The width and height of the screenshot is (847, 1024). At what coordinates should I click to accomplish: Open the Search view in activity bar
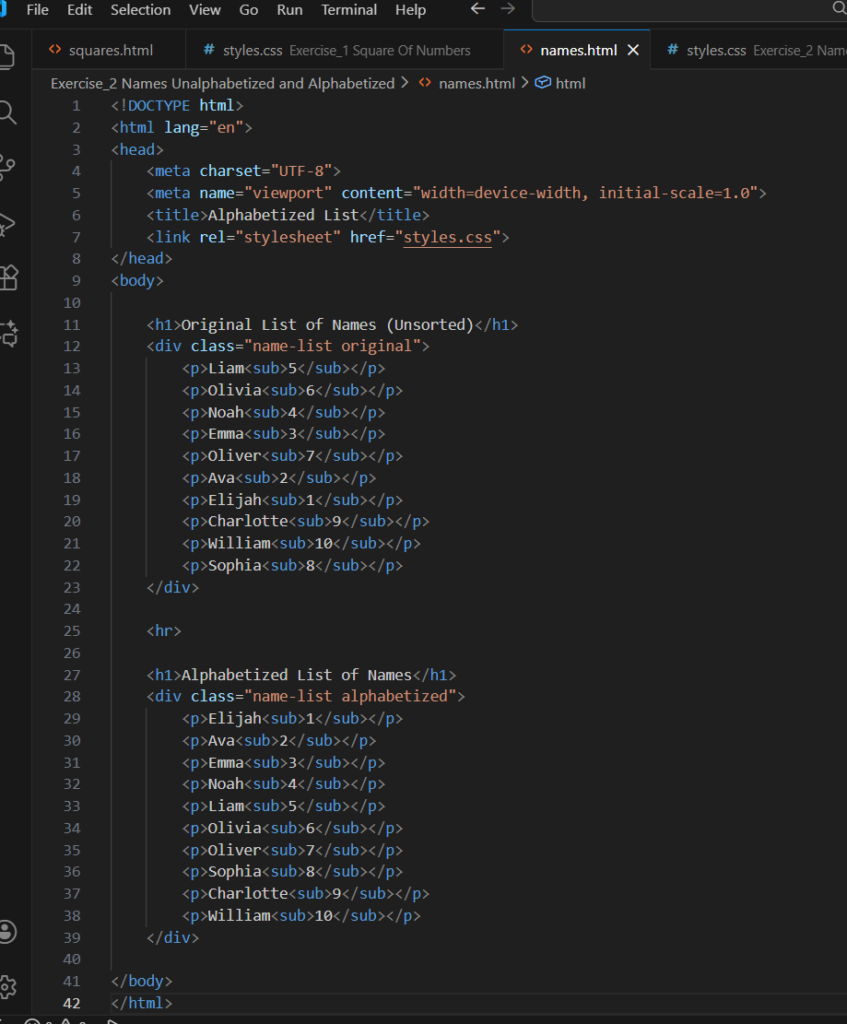8,112
